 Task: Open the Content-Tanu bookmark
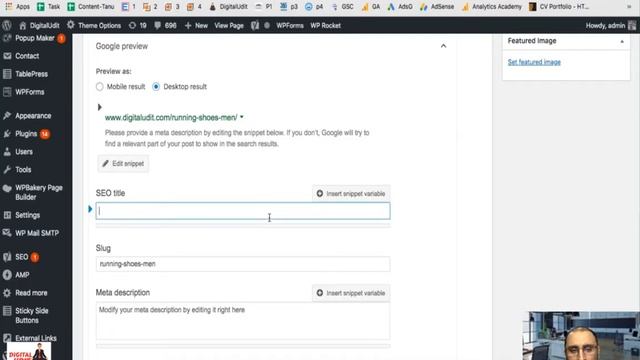(91, 7)
